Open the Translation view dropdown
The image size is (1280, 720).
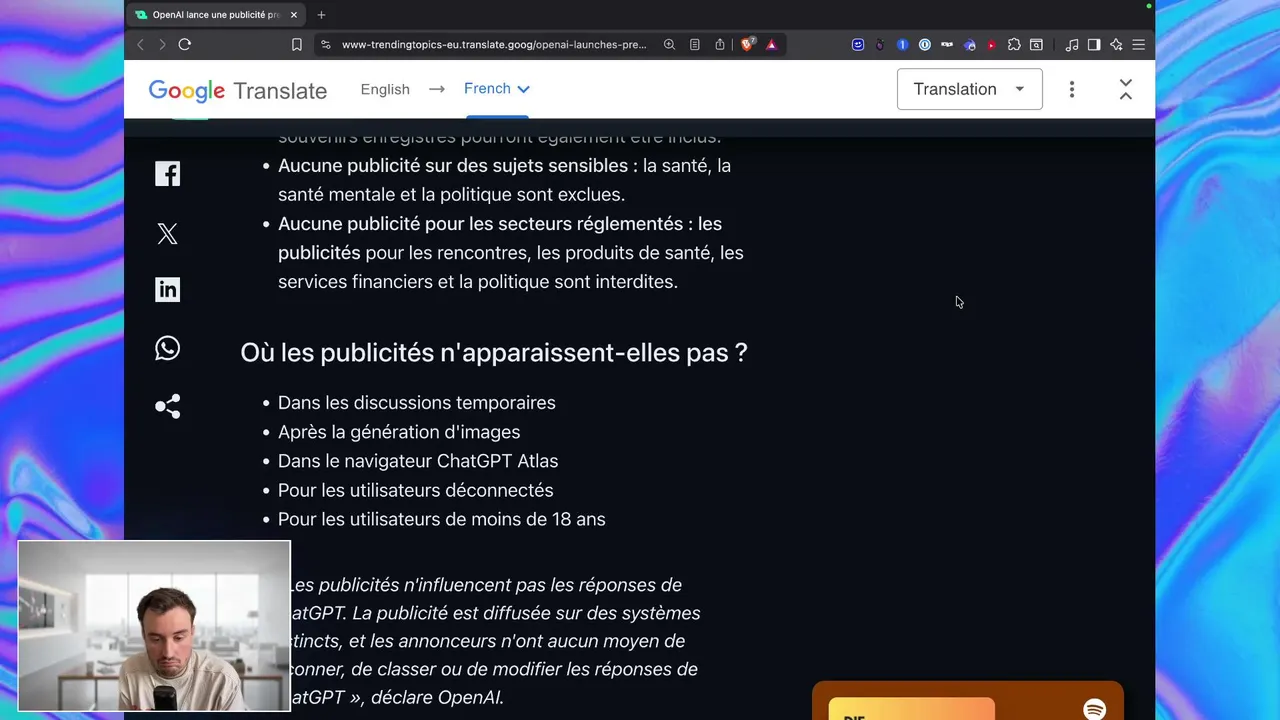969,89
